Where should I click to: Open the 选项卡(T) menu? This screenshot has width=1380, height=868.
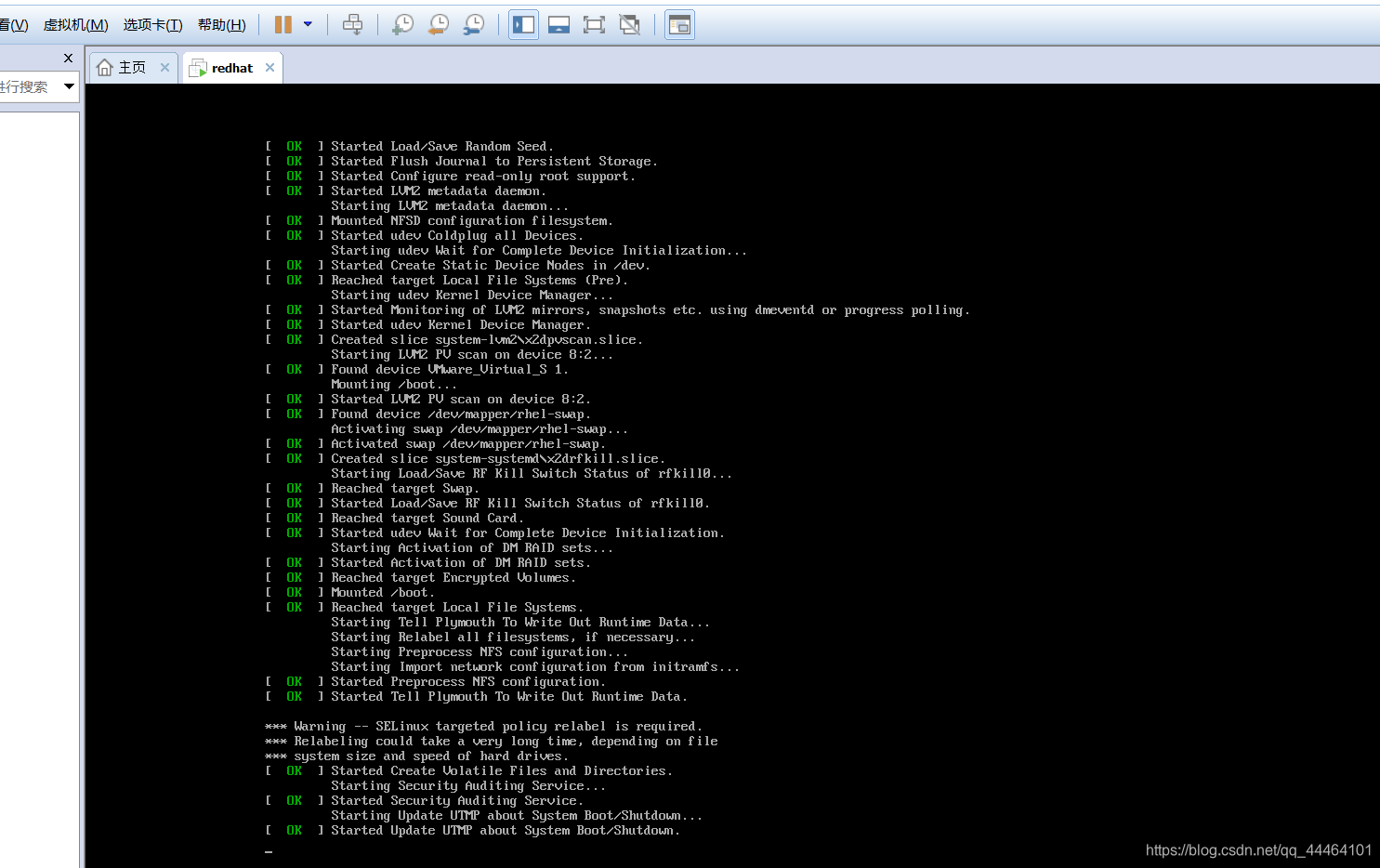[x=153, y=25]
